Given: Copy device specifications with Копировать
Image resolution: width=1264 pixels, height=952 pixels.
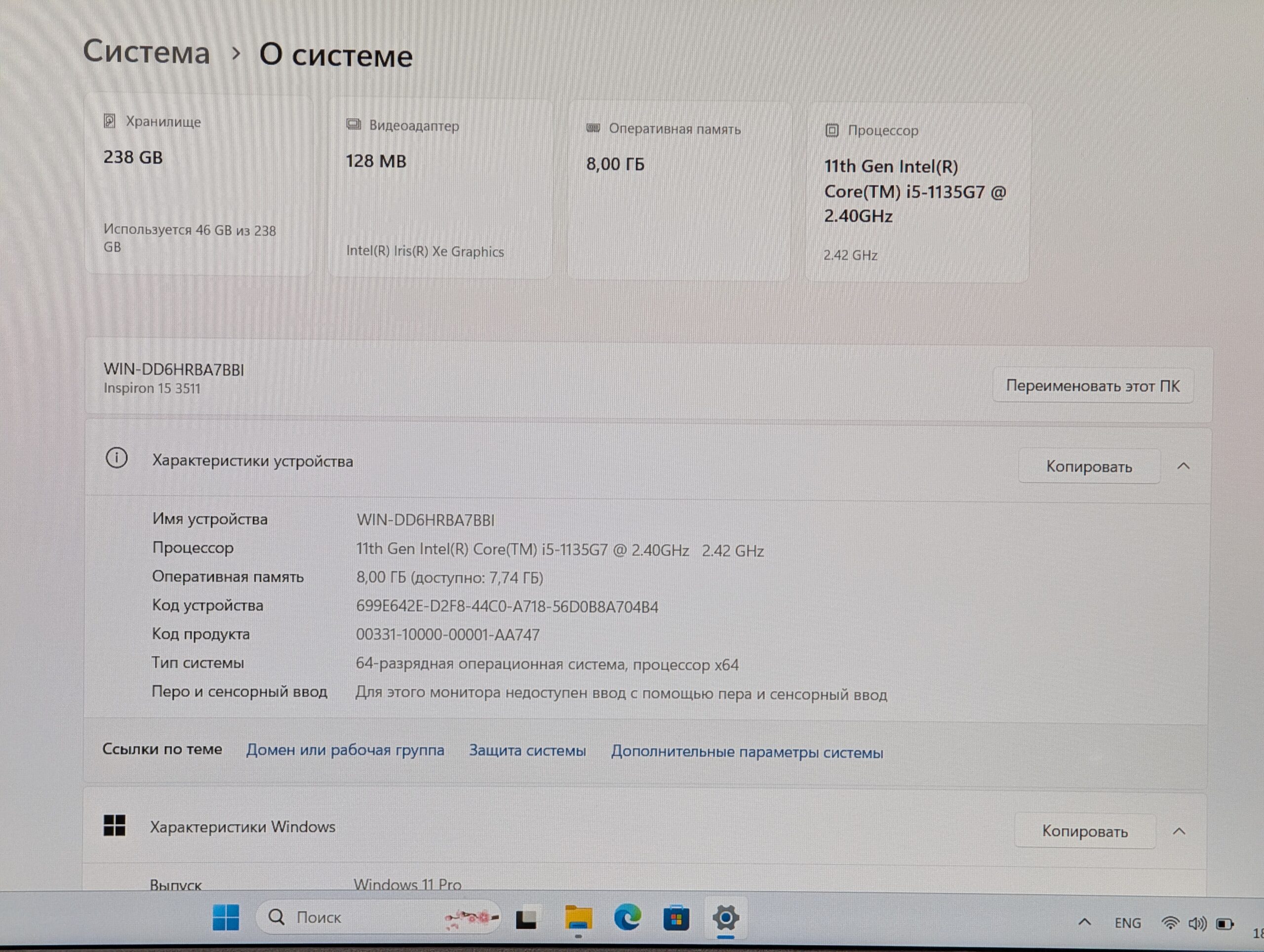Looking at the screenshot, I should click(1089, 467).
